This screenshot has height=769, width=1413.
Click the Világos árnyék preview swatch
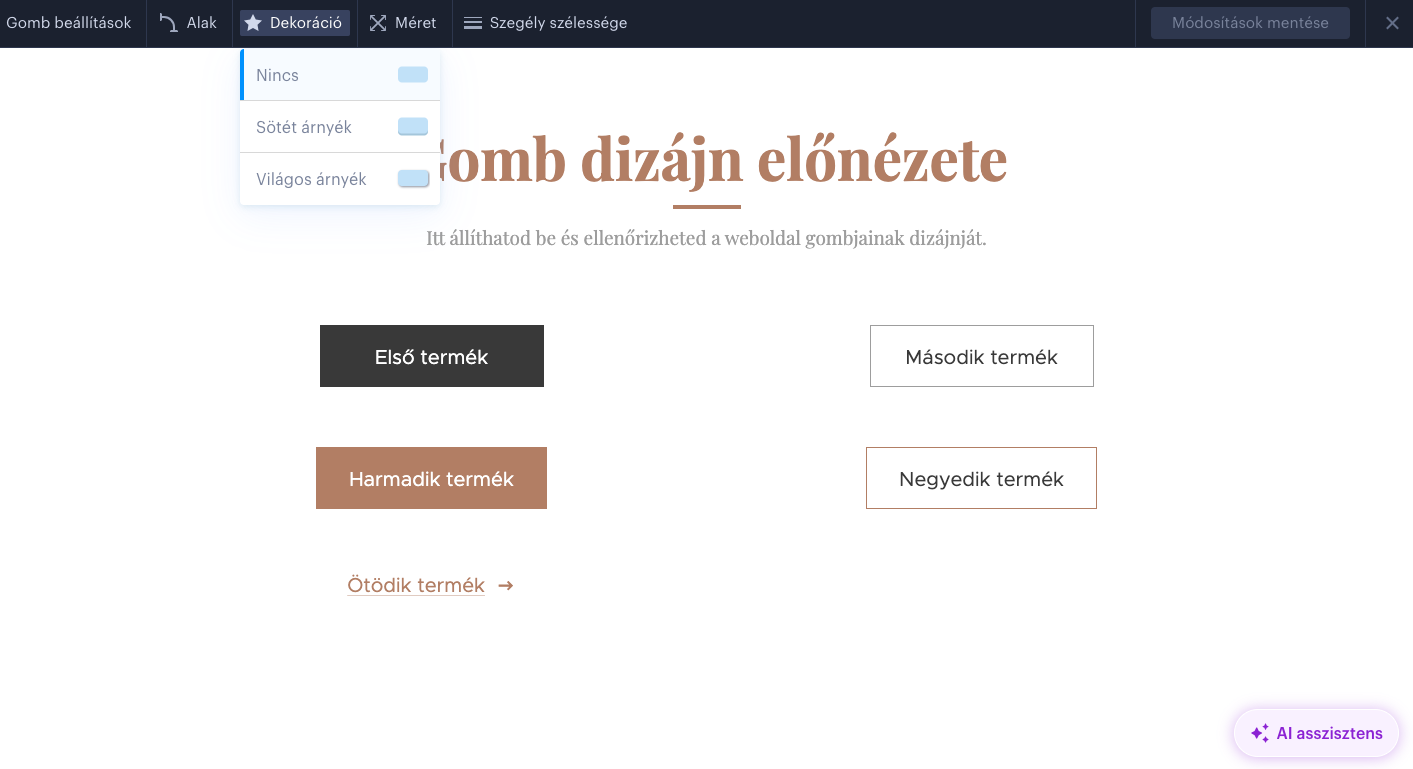pyautogui.click(x=413, y=179)
